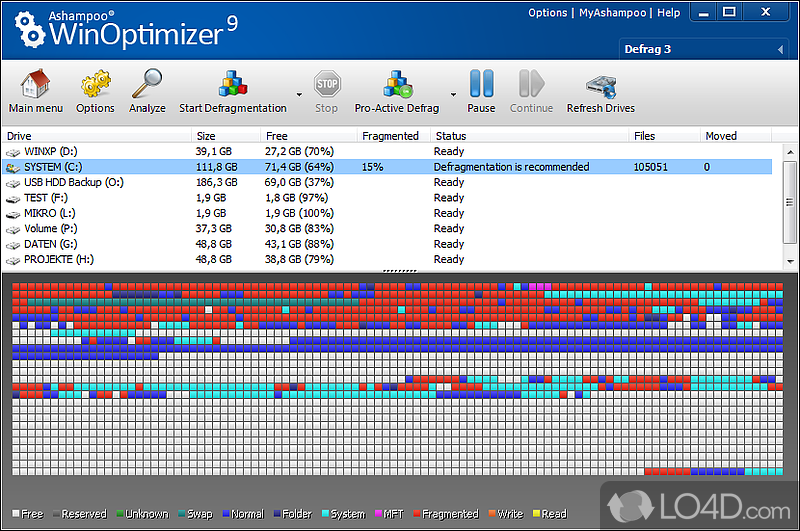Refresh Drives via the toolbar icon

click(x=600, y=83)
